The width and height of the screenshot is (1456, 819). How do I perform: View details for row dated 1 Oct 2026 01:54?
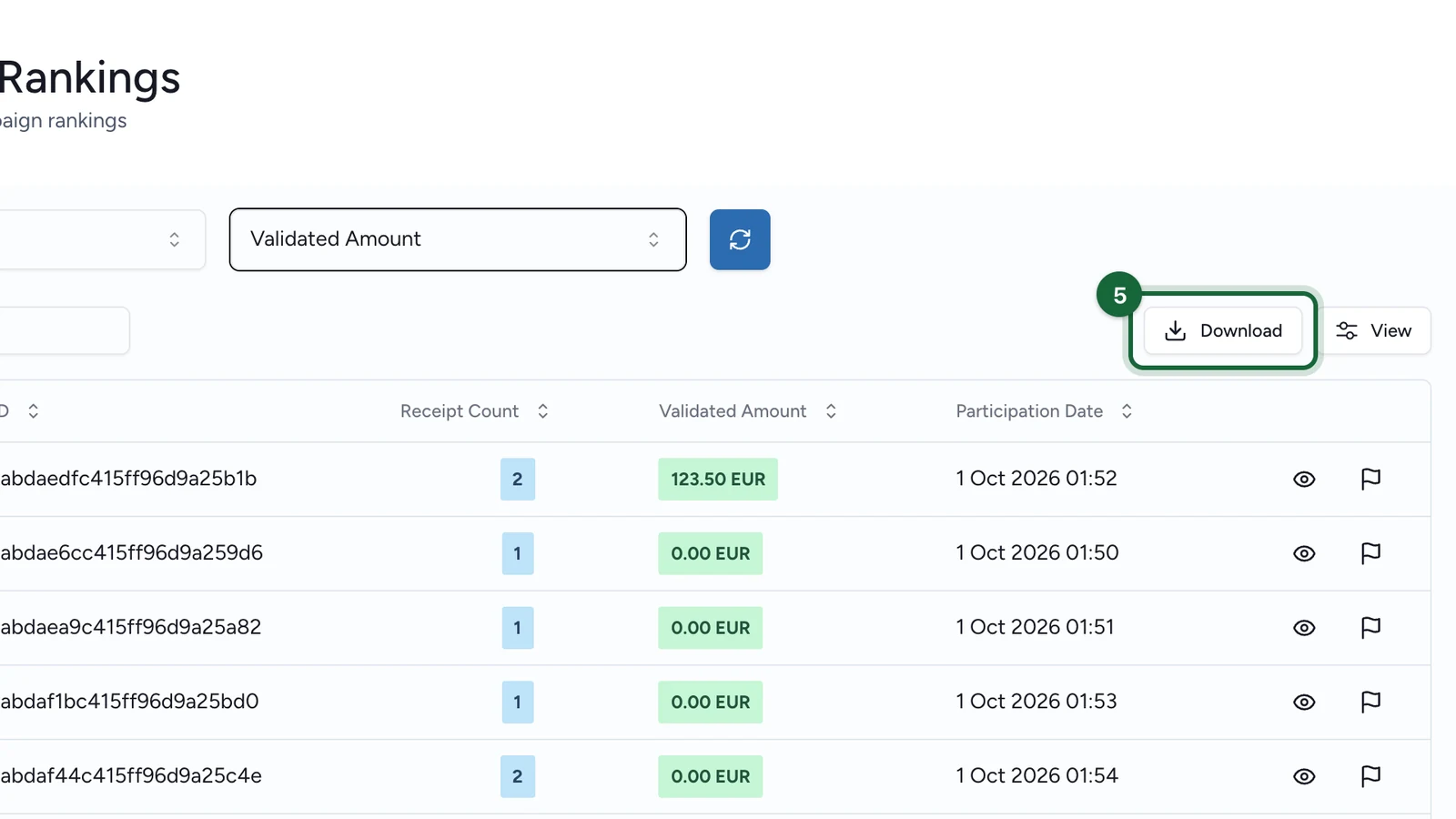[x=1304, y=776]
